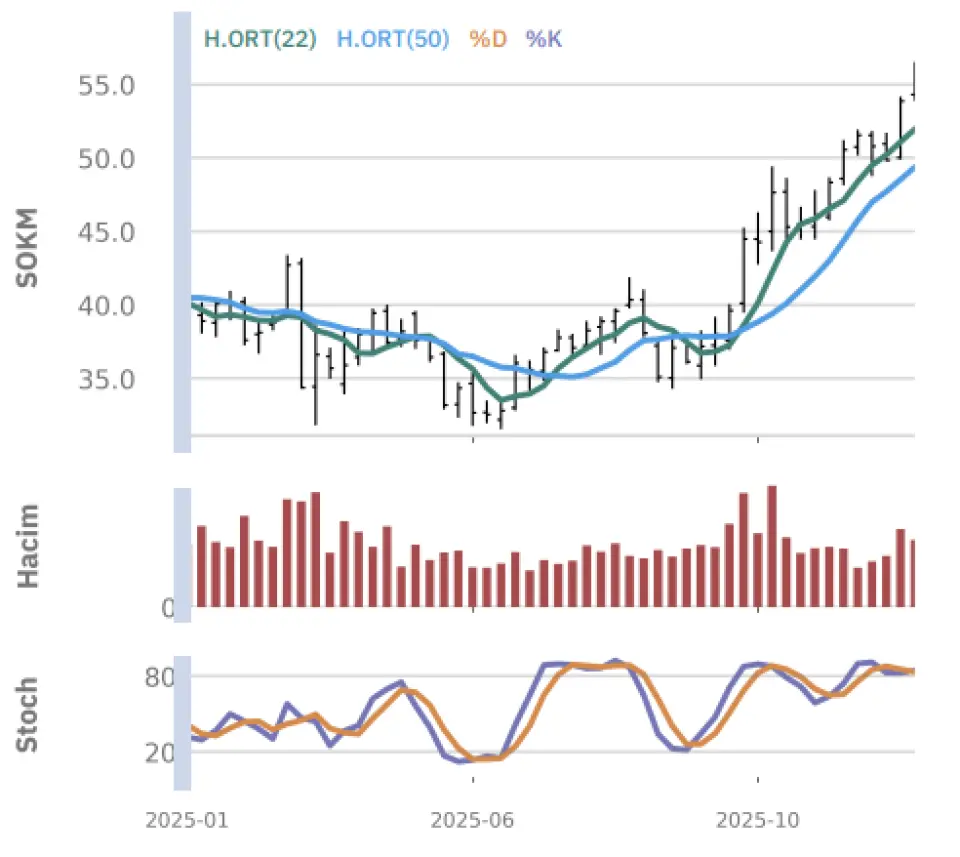Select the 2025-10 date label
This screenshot has width=960, height=857.
click(758, 821)
